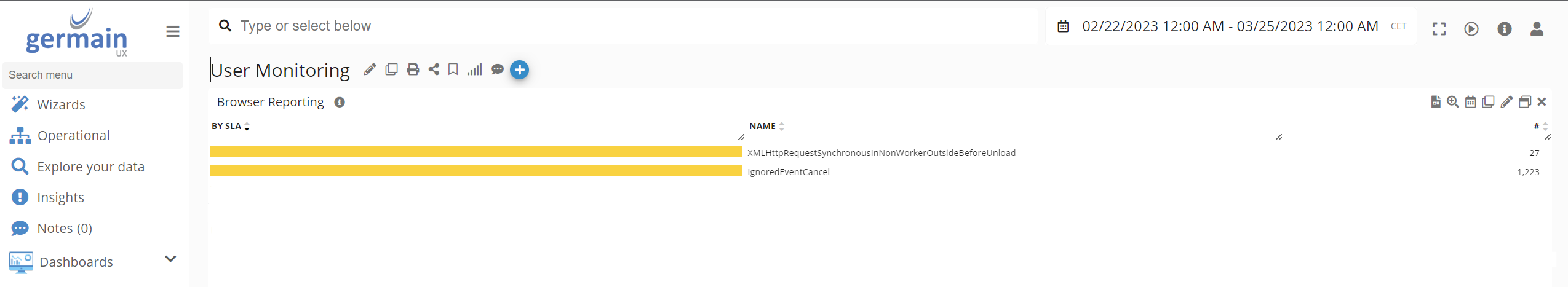1568x287 pixels.
Task: Print the User Monitoring dashboard
Action: point(413,69)
